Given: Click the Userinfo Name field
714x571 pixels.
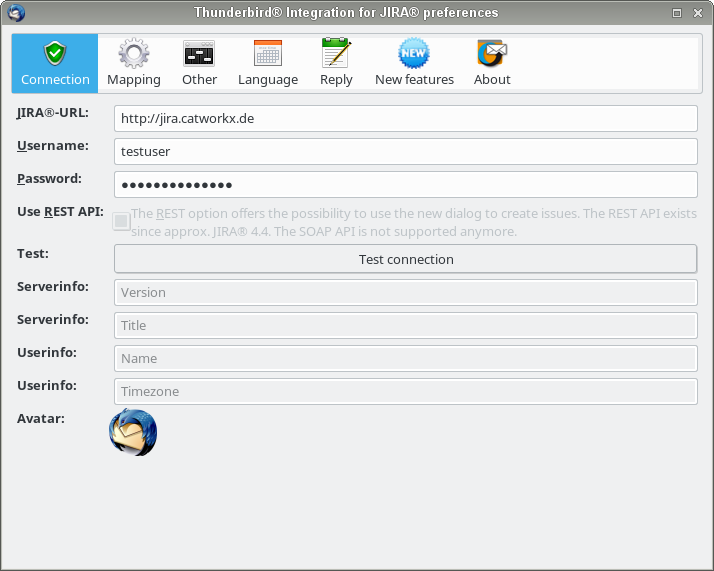Looking at the screenshot, I should coord(405,359).
